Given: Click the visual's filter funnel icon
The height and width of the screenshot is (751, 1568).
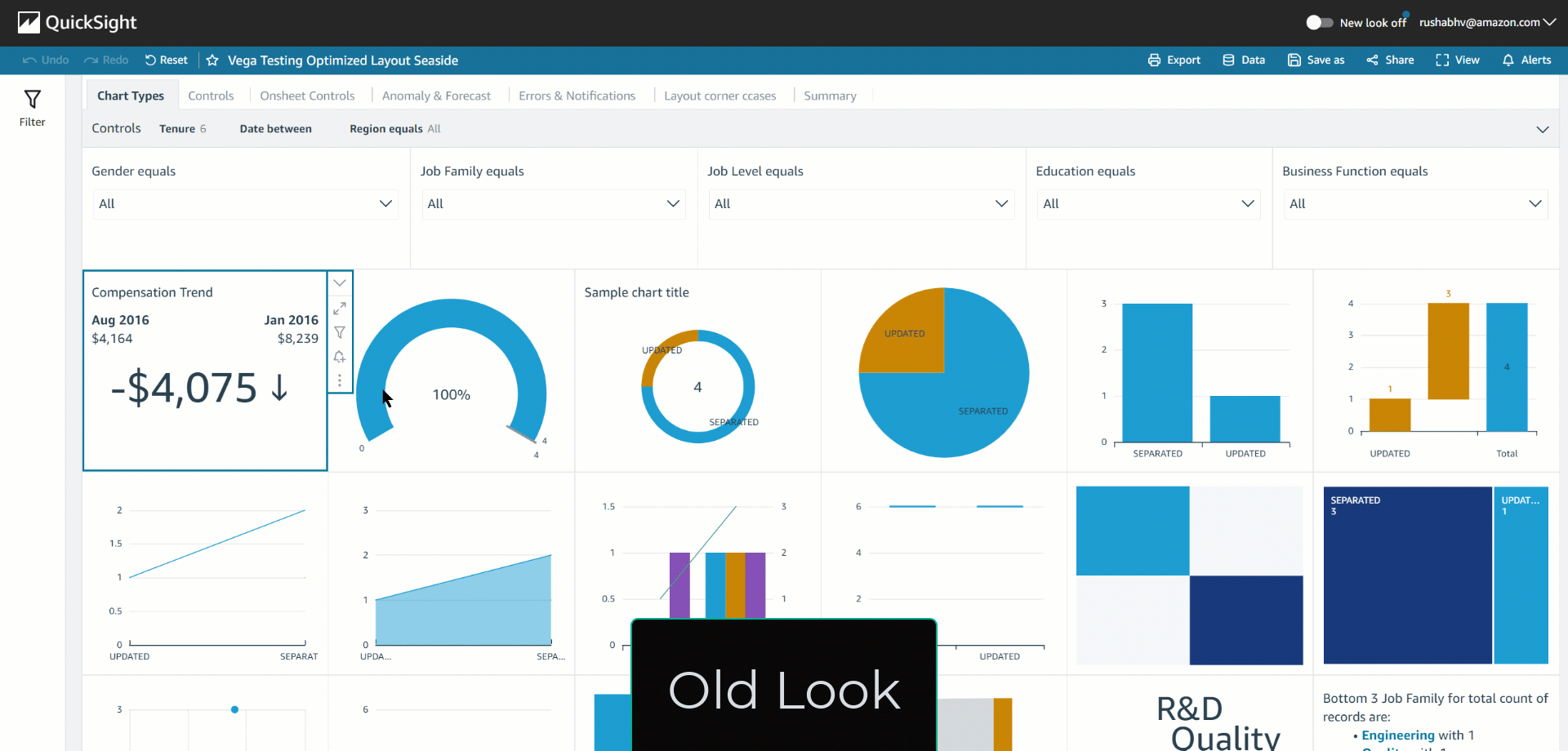Looking at the screenshot, I should tap(340, 332).
